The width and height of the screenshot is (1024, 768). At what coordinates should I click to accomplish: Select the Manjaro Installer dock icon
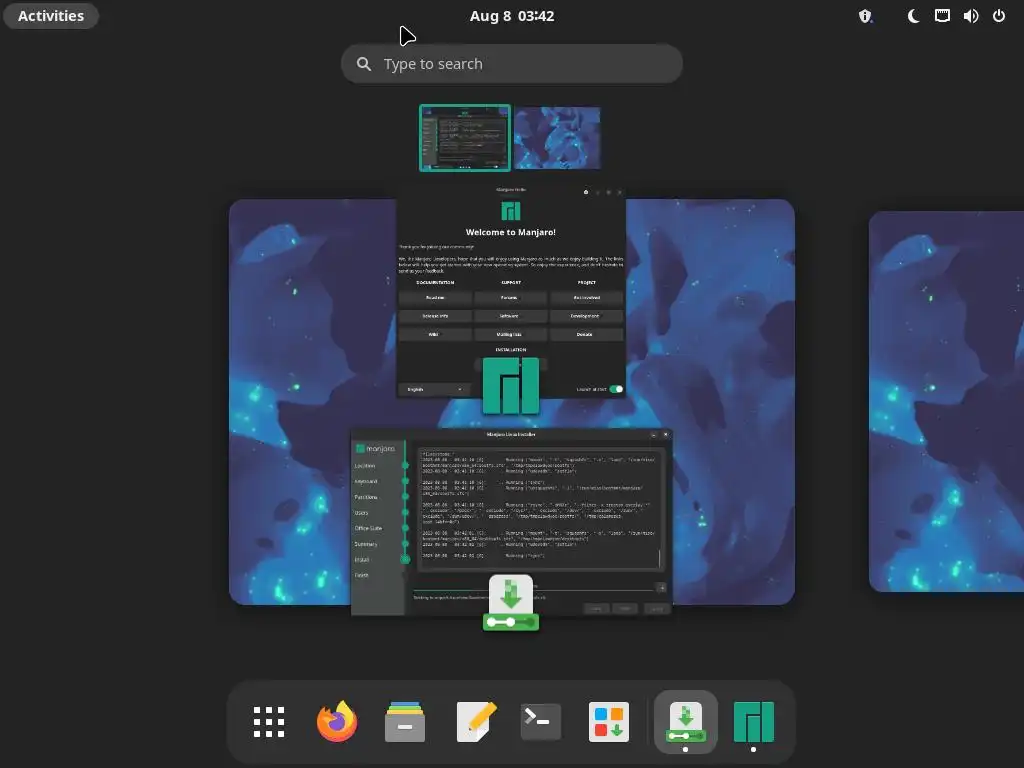click(685, 722)
